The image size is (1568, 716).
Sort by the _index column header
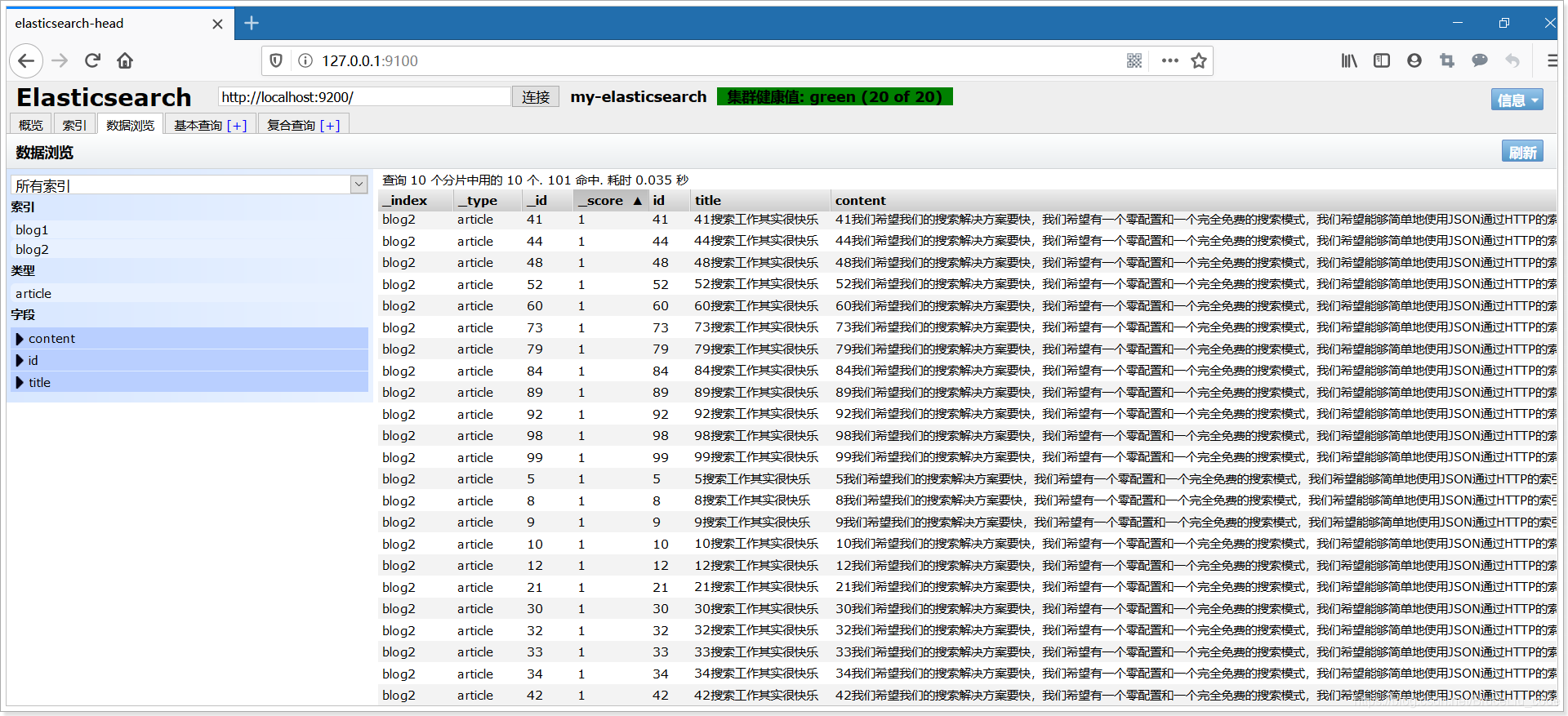point(415,201)
